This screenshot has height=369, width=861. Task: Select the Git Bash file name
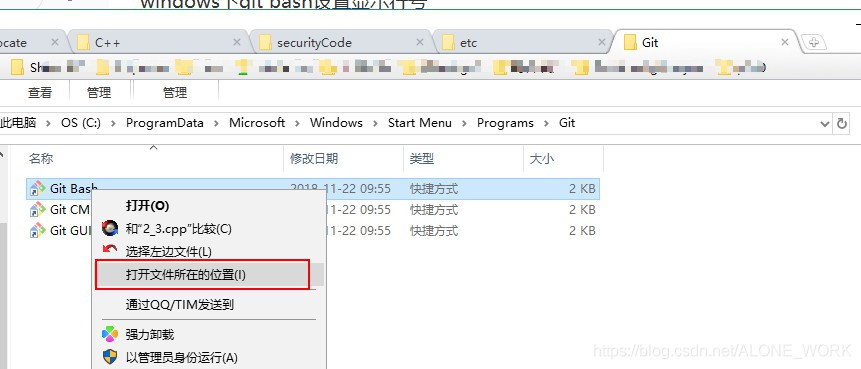click(x=74, y=189)
